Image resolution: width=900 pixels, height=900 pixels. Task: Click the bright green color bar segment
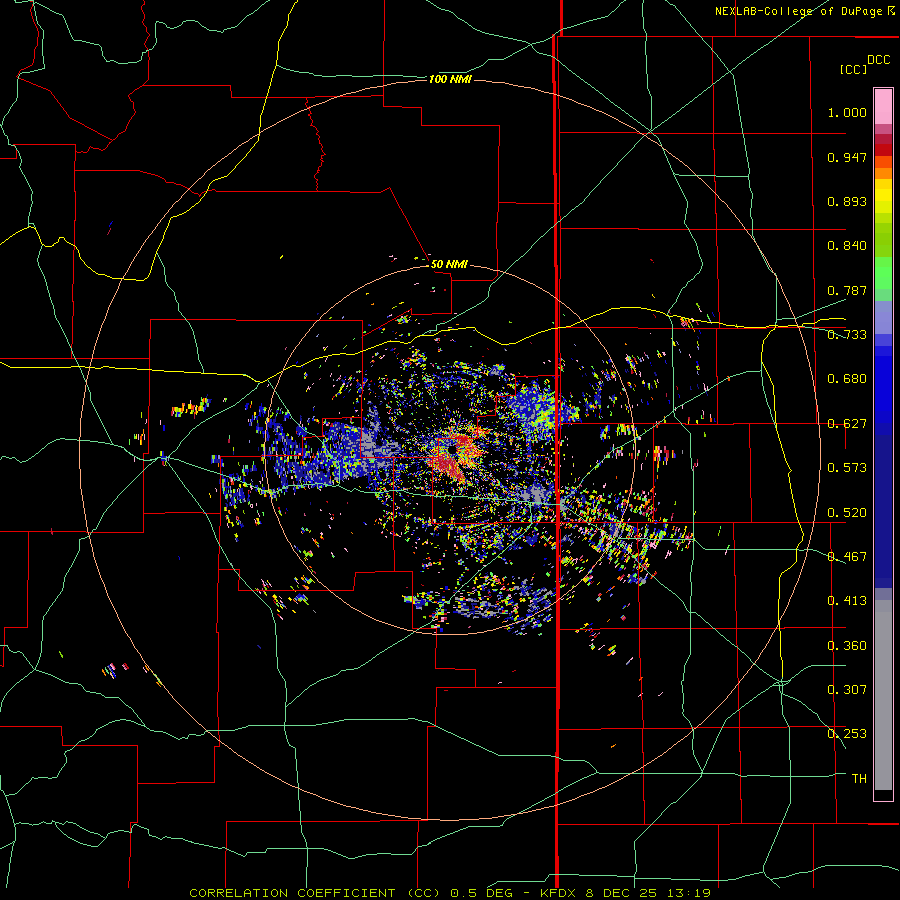tap(883, 273)
